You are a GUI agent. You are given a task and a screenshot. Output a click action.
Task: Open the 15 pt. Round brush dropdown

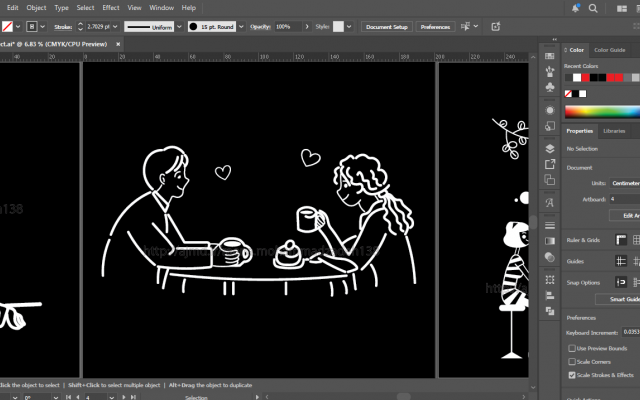pyautogui.click(x=241, y=27)
